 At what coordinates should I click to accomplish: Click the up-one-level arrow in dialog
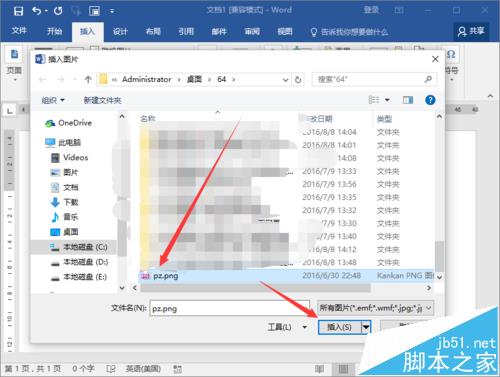[88, 79]
